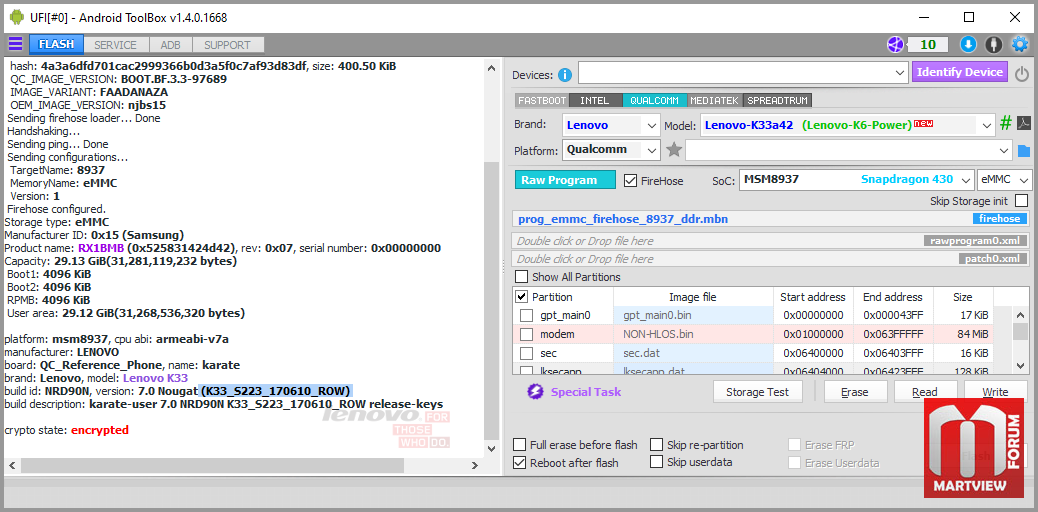
Task: Switch to the SUPPORT tab
Action: click(227, 45)
